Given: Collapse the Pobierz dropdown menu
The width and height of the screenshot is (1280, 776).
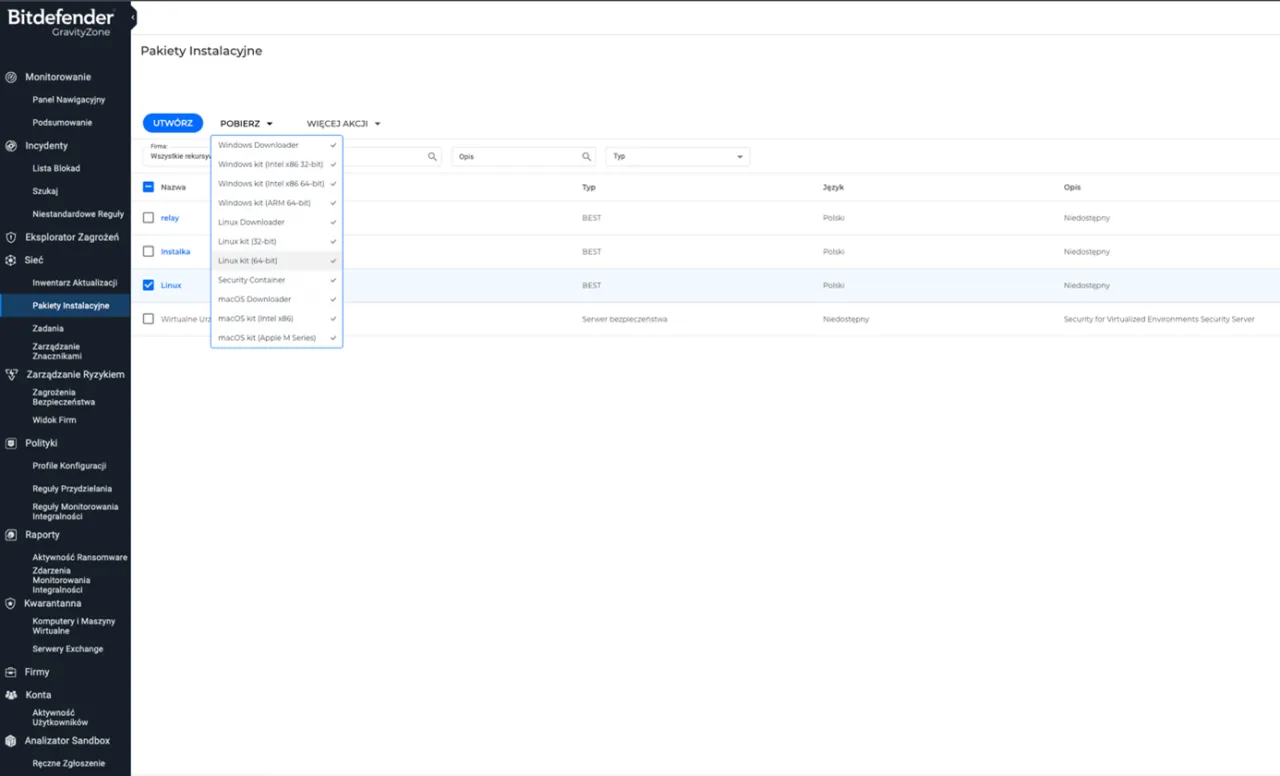Looking at the screenshot, I should [x=246, y=124].
